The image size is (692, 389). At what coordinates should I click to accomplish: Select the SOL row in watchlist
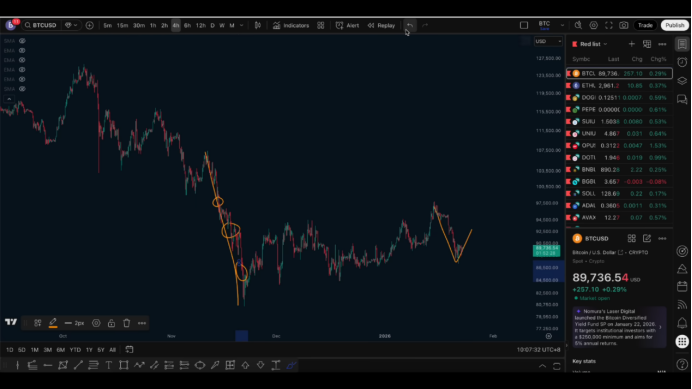pyautogui.click(x=619, y=193)
